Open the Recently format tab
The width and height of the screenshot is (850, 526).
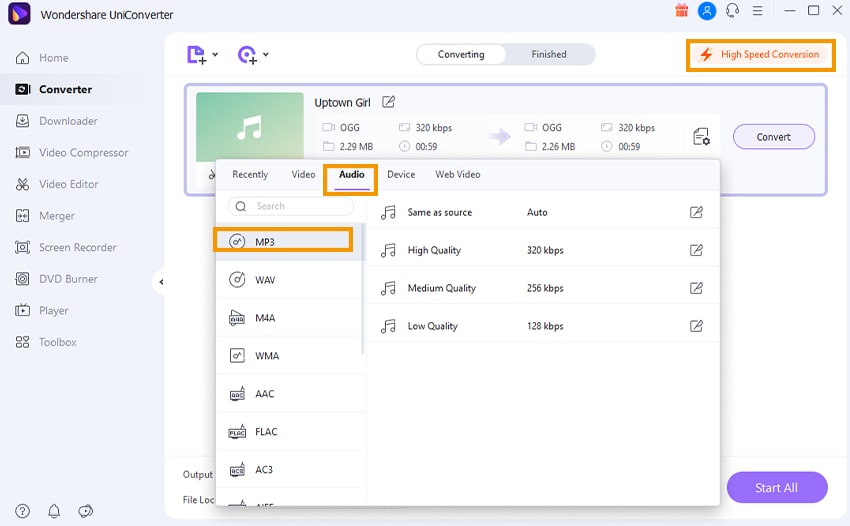pos(250,175)
